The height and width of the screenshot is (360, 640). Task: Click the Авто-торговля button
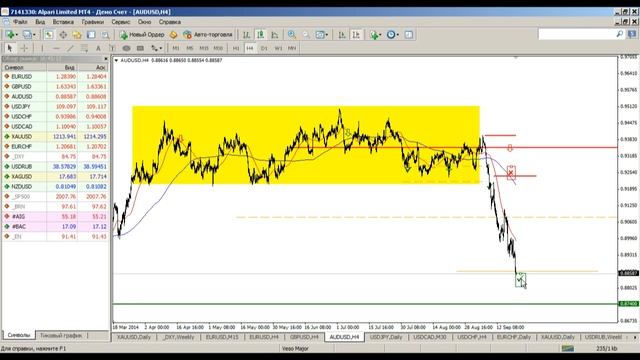point(208,35)
